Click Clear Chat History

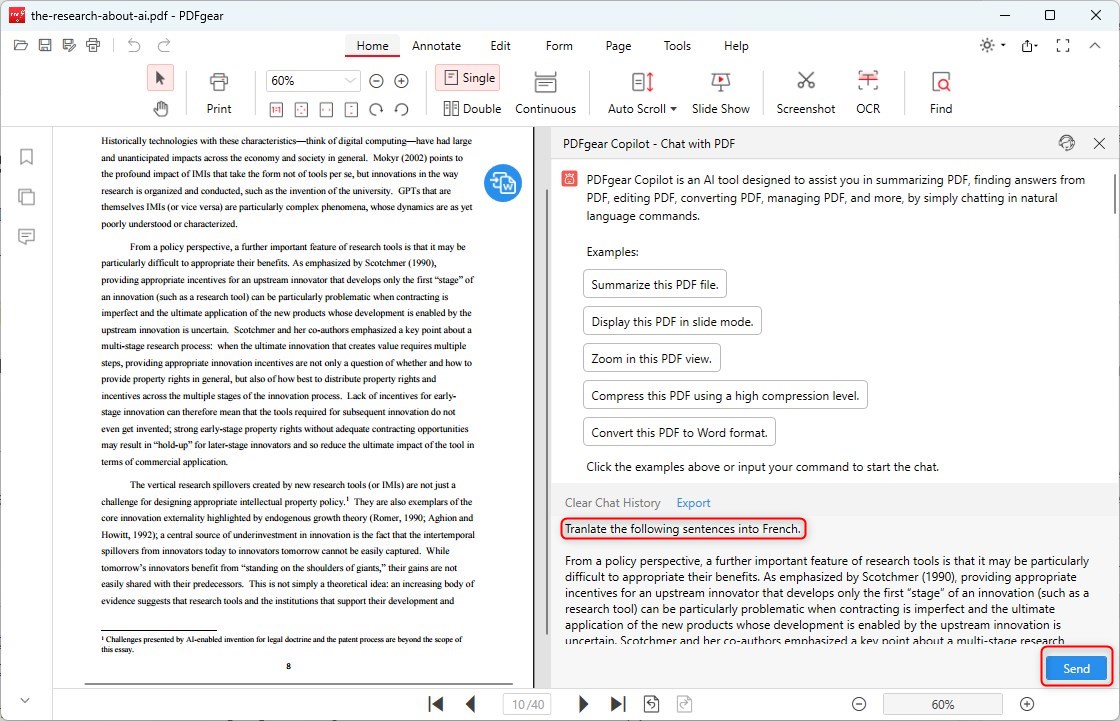613,503
